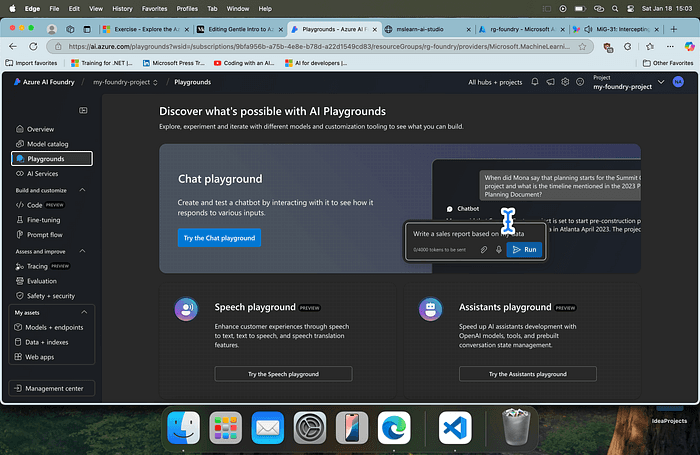The width and height of the screenshot is (700, 455).
Task: Click Try the Assistants playground
Action: pos(528,374)
